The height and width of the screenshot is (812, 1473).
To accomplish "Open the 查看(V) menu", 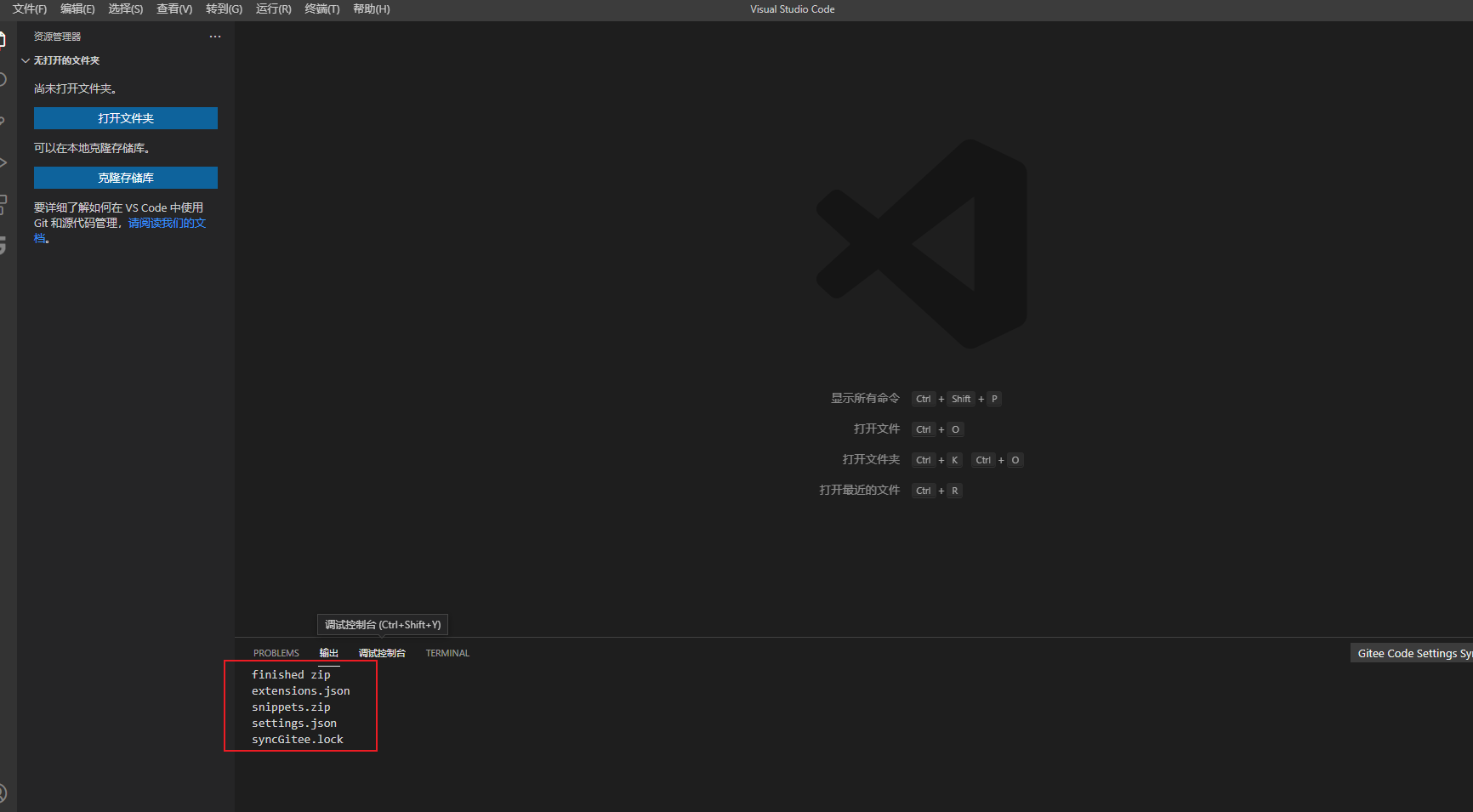I will point(174,9).
